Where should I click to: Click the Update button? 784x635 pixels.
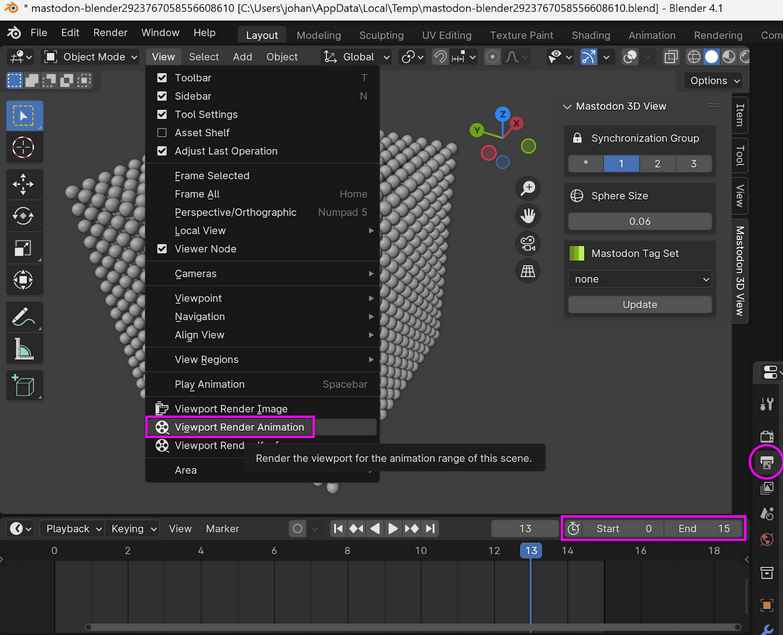(640, 304)
